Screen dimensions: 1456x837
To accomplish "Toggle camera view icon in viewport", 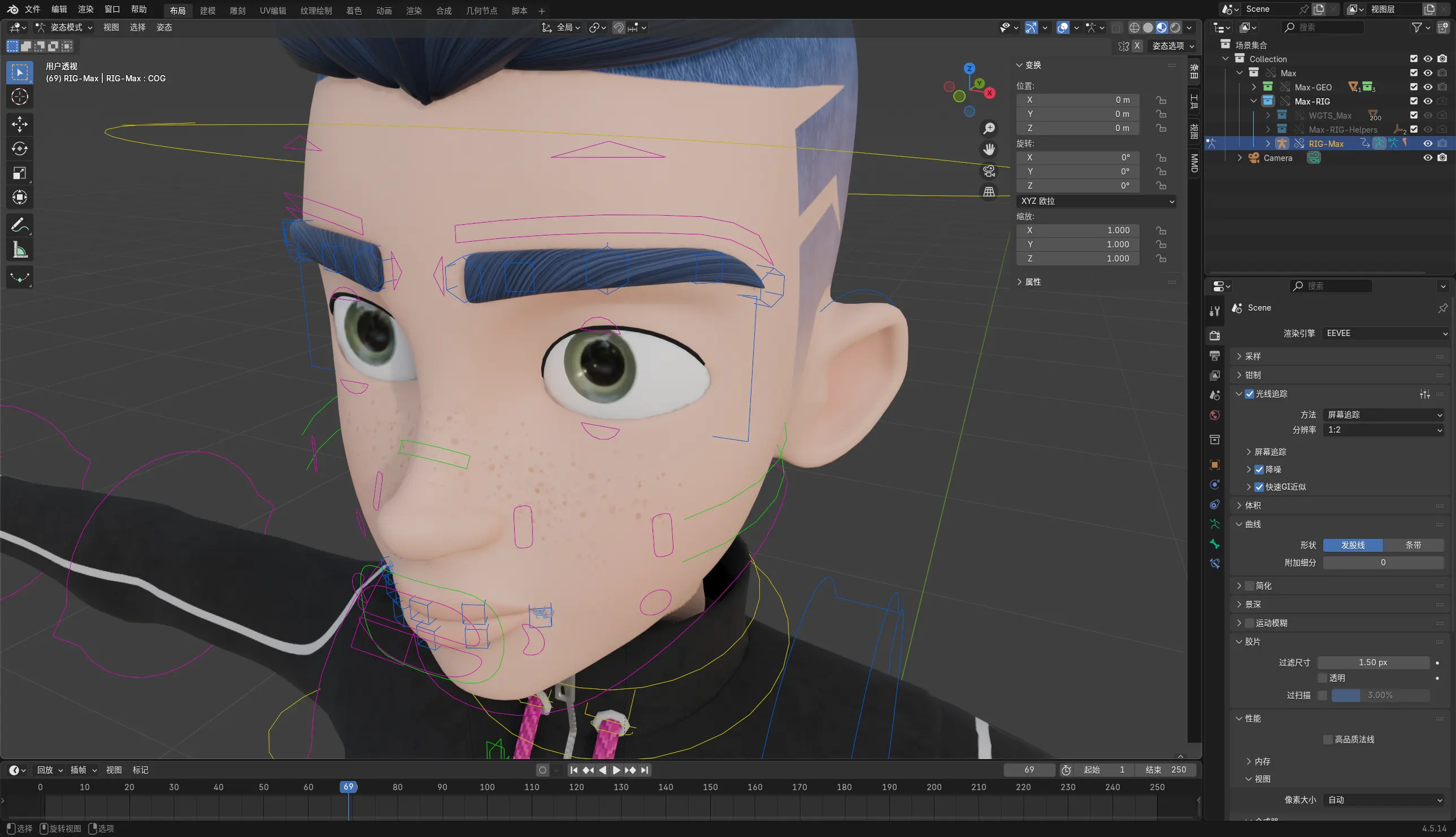I will click(989, 171).
